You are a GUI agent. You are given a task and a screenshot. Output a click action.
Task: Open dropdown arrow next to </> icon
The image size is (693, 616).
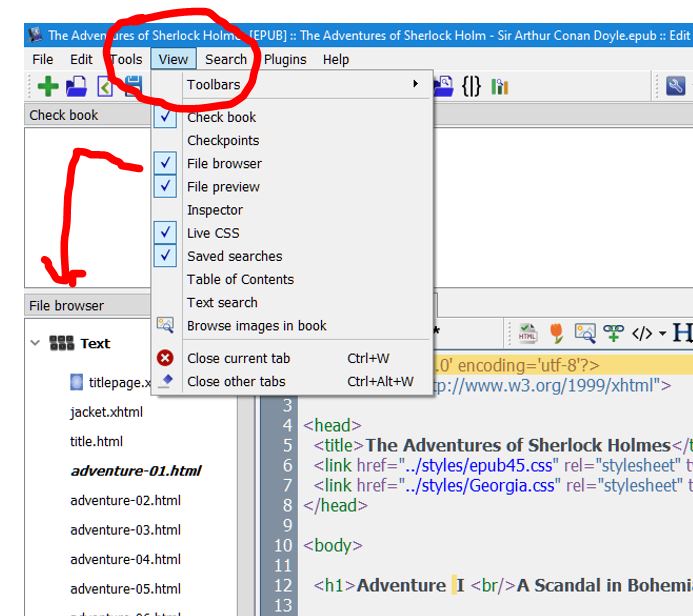tap(662, 334)
